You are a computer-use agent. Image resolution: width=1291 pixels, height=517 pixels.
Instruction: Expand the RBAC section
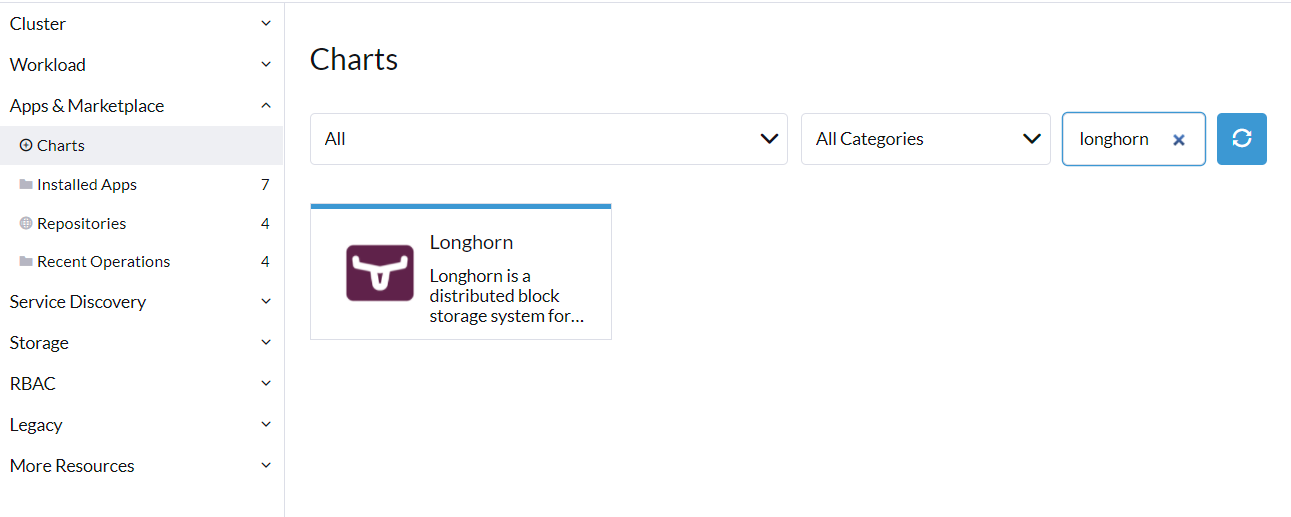pyautogui.click(x=266, y=384)
